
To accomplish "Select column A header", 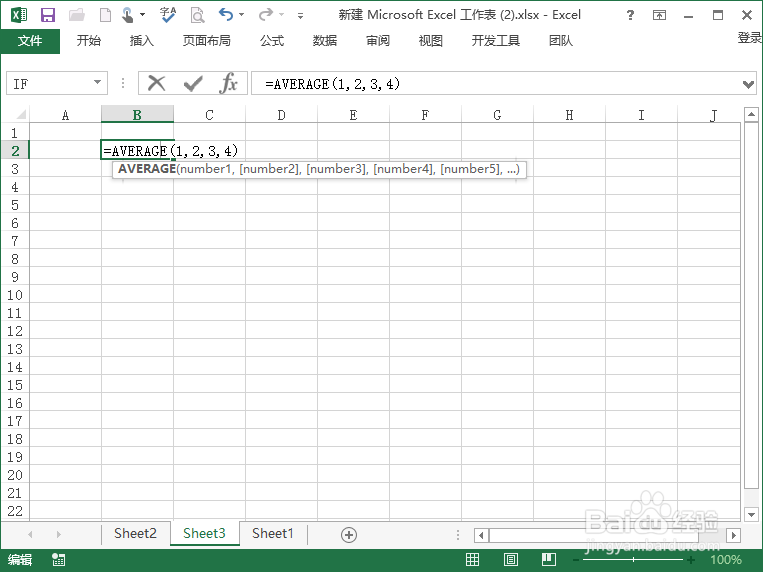I will [x=65, y=115].
